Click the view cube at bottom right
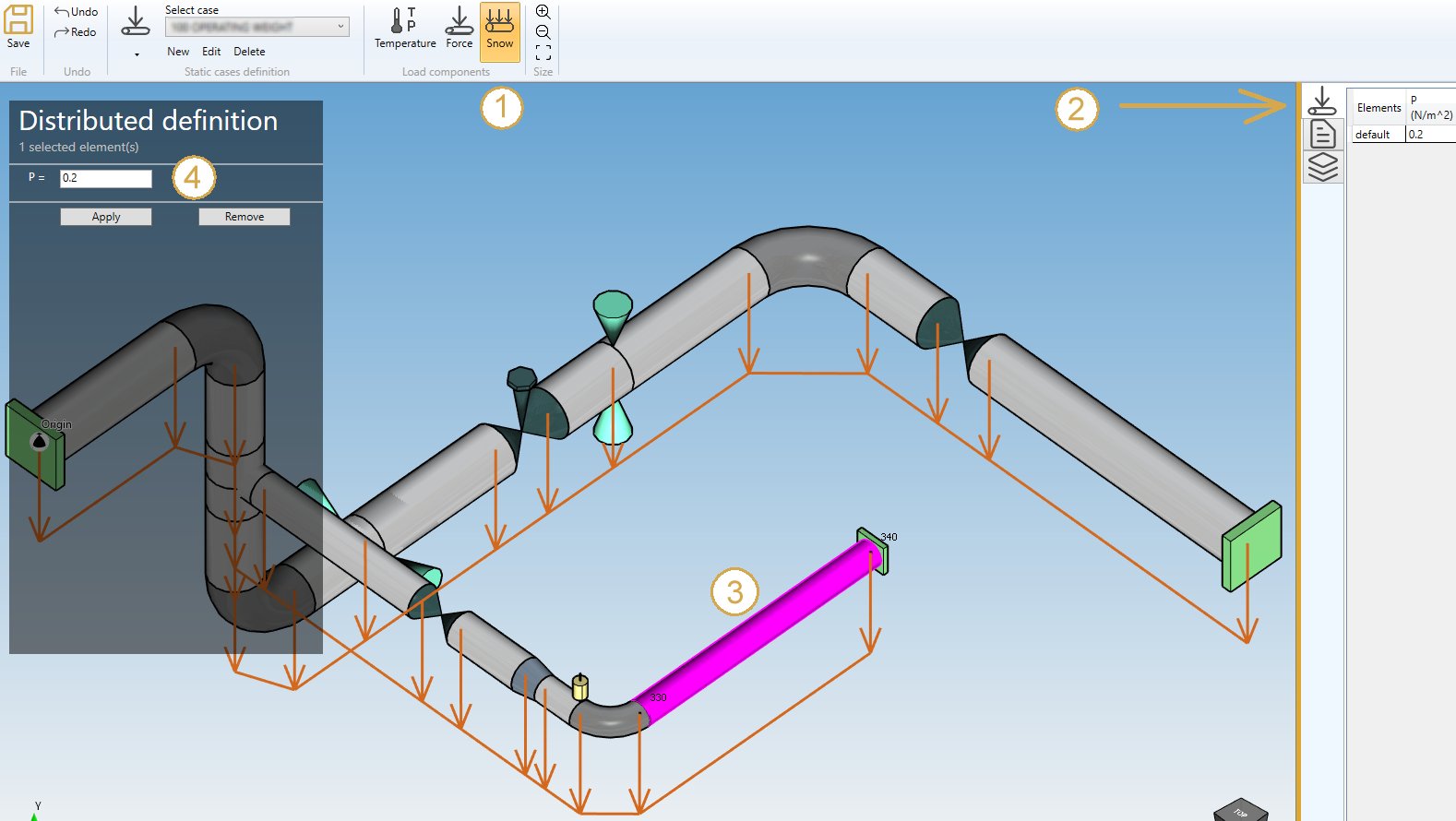The image size is (1456, 821). pyautogui.click(x=1240, y=810)
